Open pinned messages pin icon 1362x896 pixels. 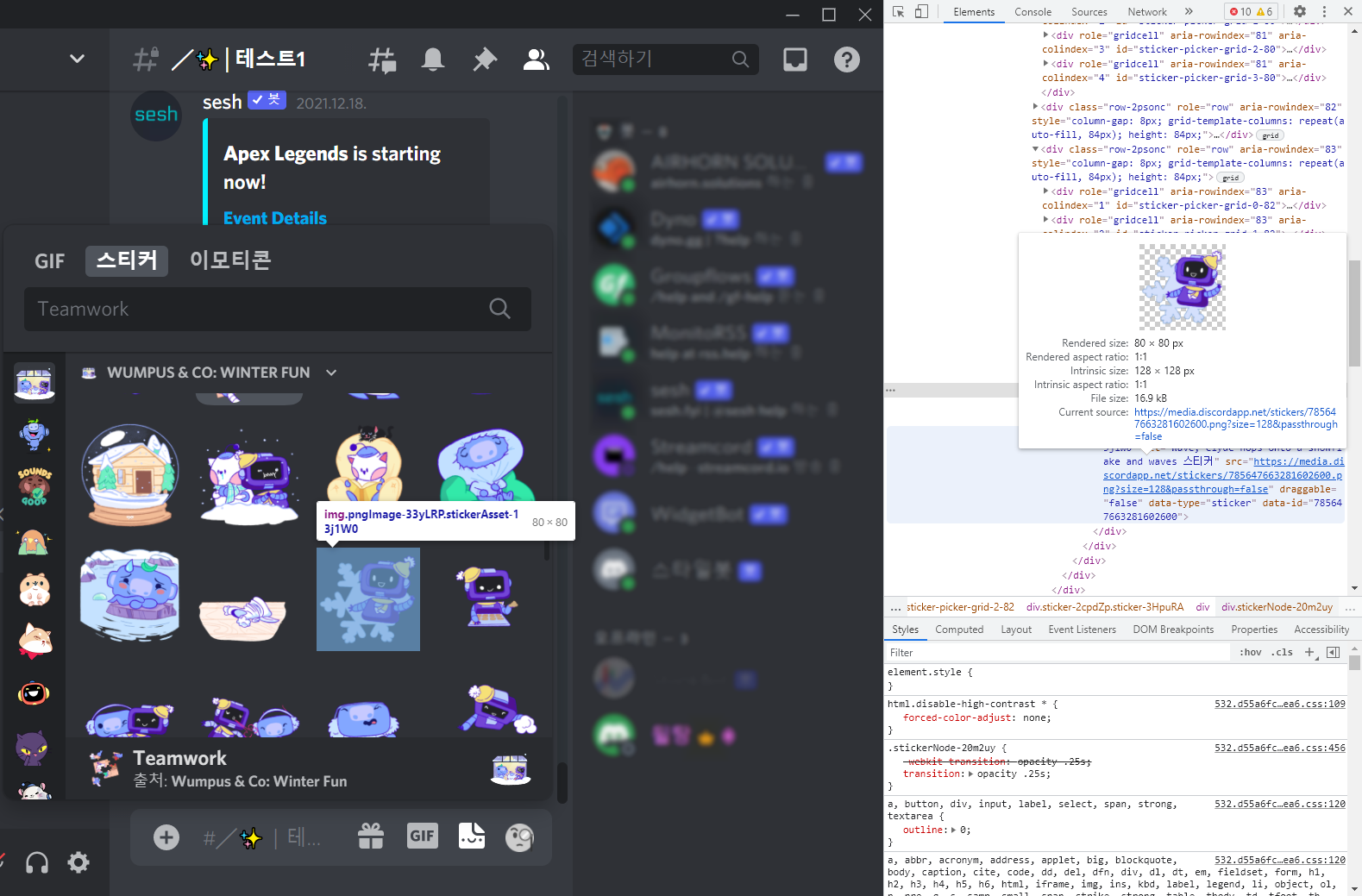click(x=485, y=60)
